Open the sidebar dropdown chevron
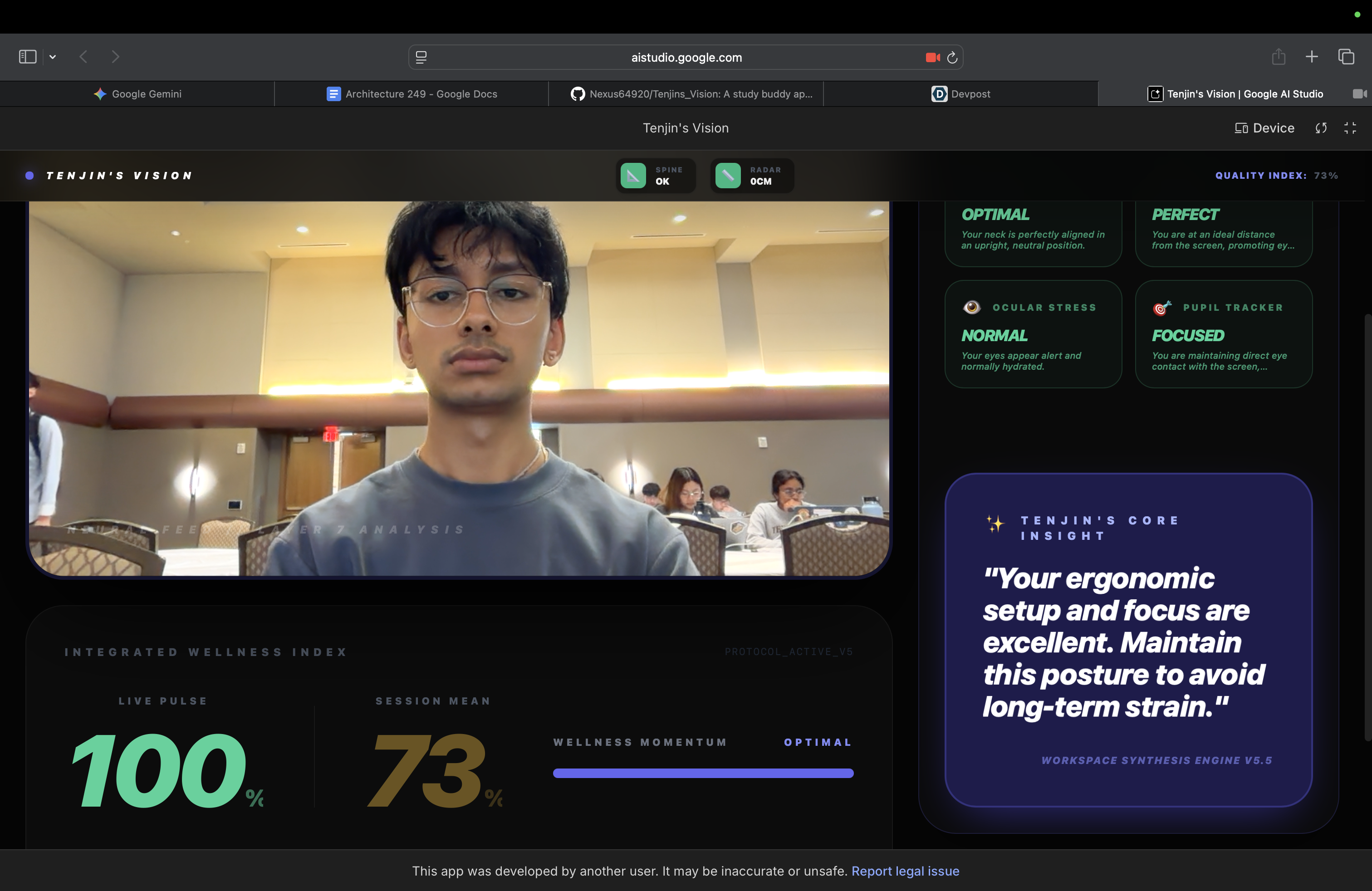This screenshot has width=1372, height=891. (x=53, y=56)
